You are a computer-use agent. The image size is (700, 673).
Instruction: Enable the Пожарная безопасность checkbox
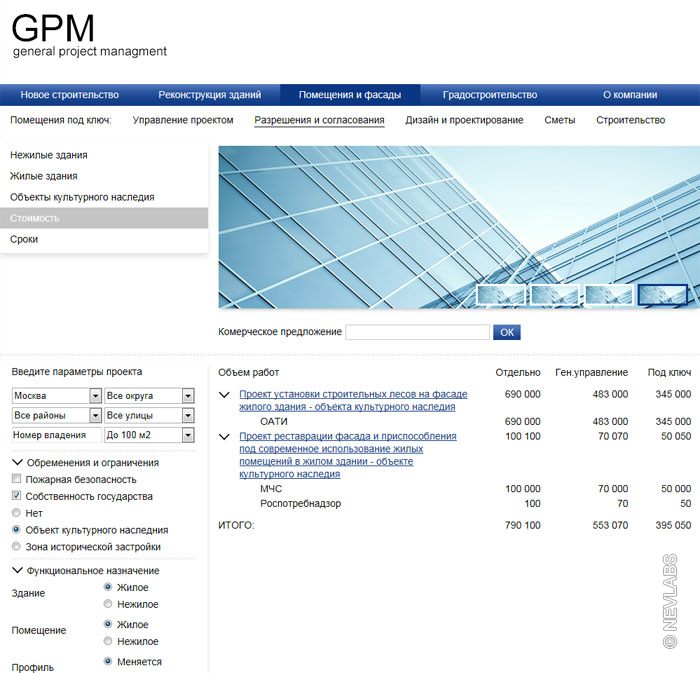[x=16, y=480]
